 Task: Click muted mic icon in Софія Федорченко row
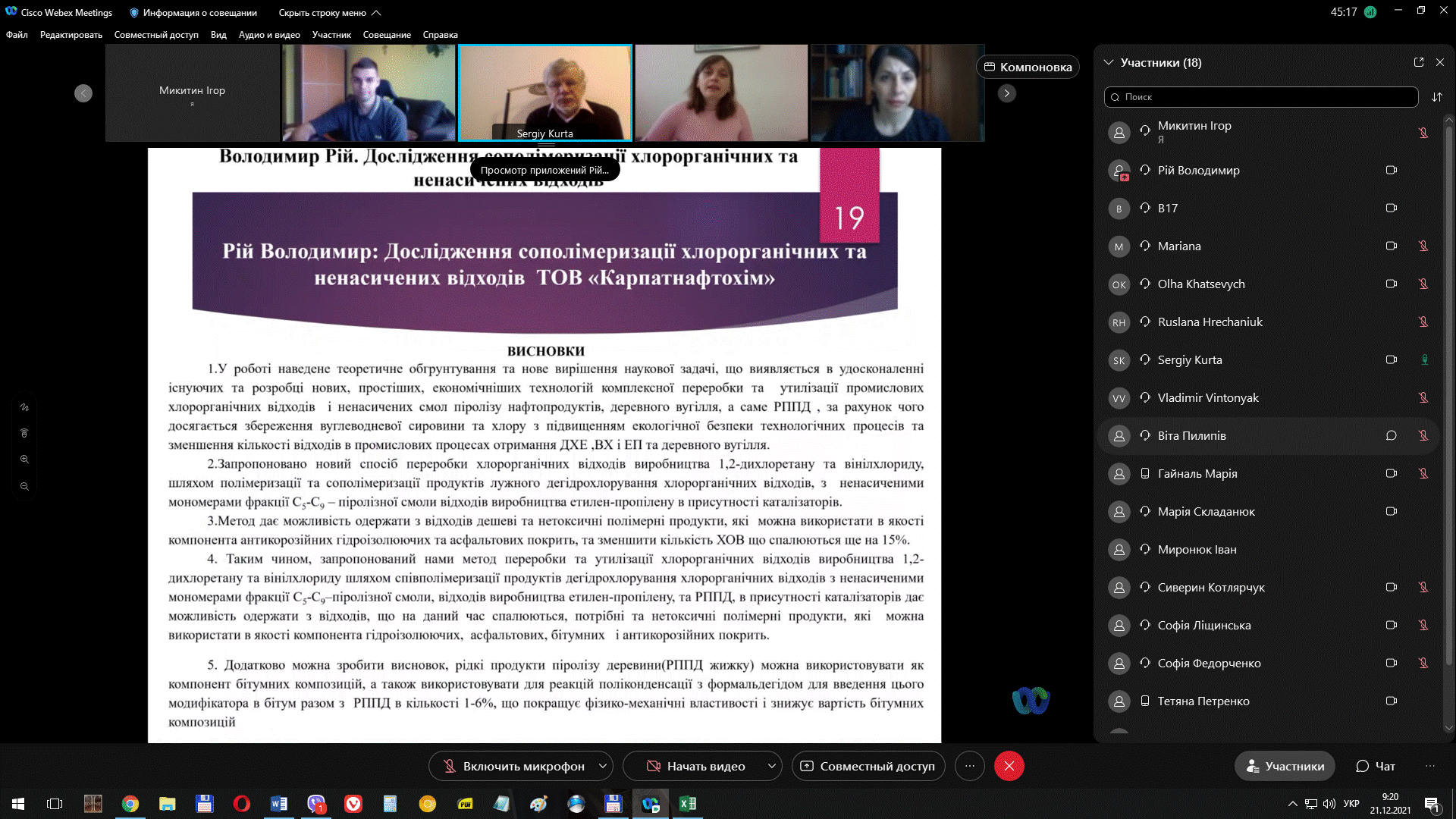click(x=1423, y=663)
